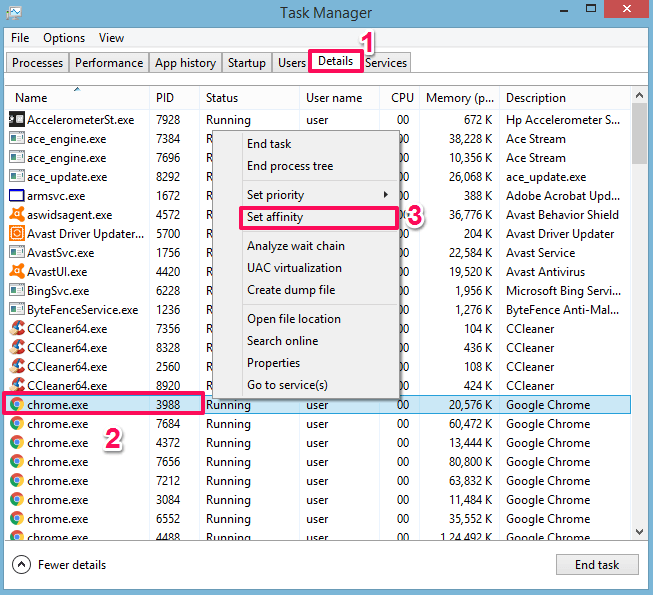Select Set affinity in context menu
Screen dimensions: 653x595
click(x=318, y=217)
